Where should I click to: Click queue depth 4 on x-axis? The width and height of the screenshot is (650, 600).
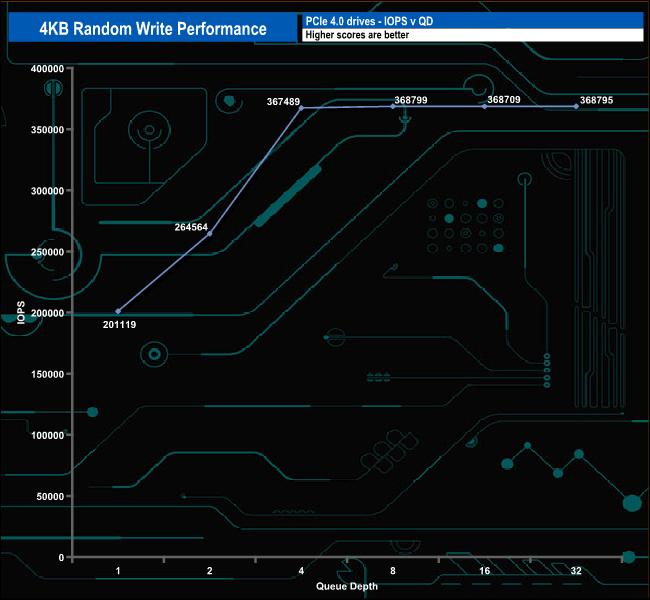coord(301,571)
